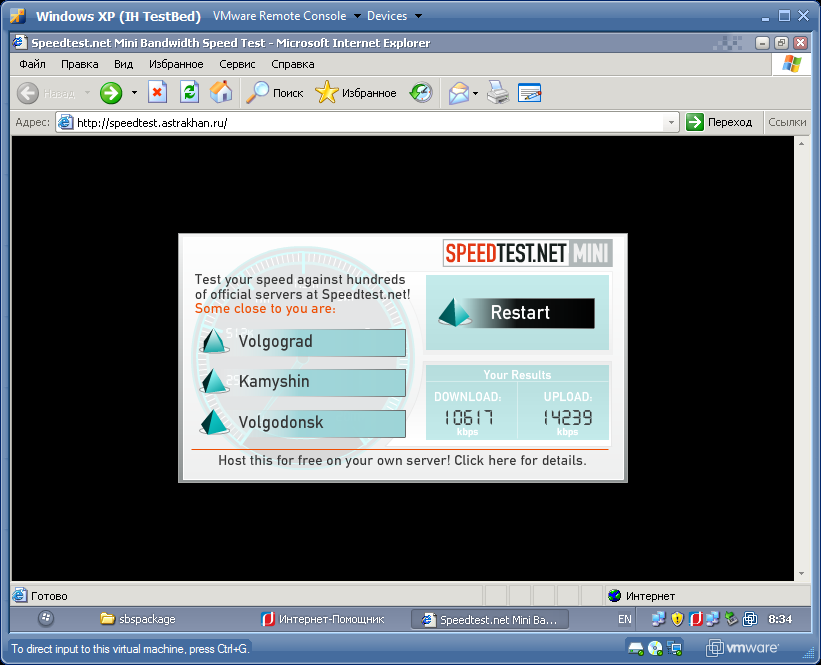Image resolution: width=821 pixels, height=665 pixels.
Task: Open the Избранное menu in menu bar
Action: [176, 64]
